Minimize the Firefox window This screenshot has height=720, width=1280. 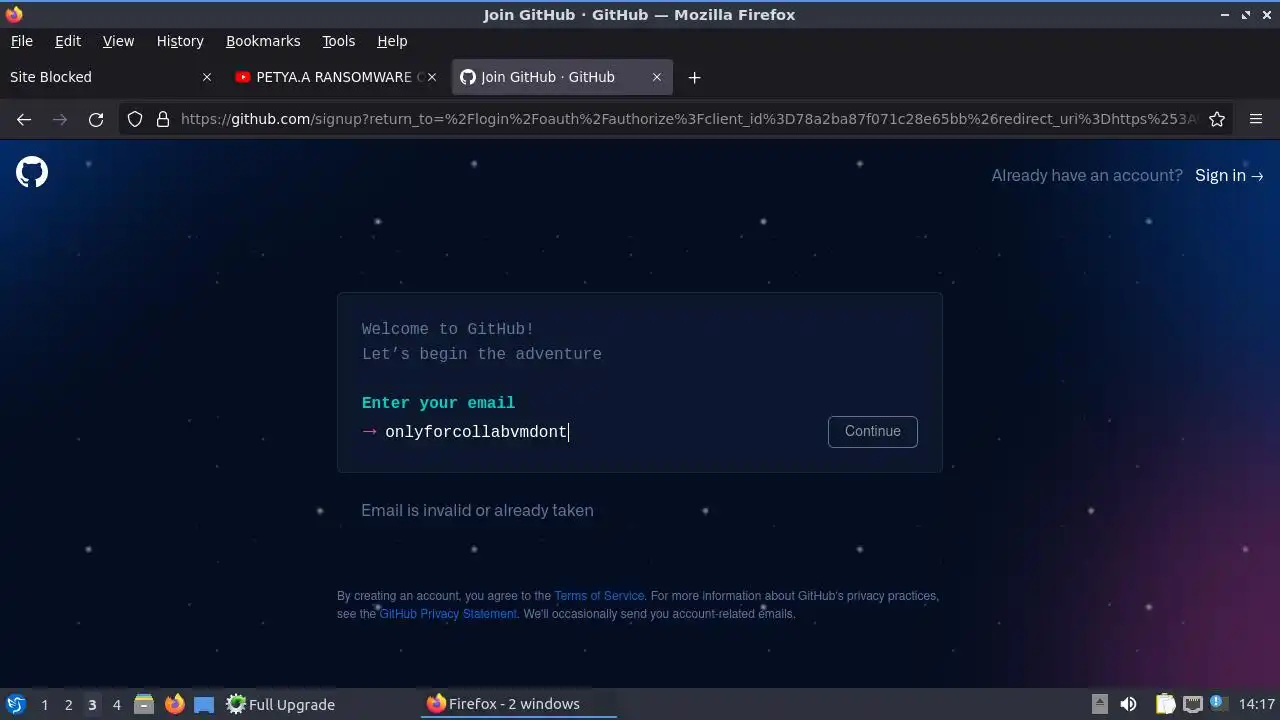tap(1226, 15)
